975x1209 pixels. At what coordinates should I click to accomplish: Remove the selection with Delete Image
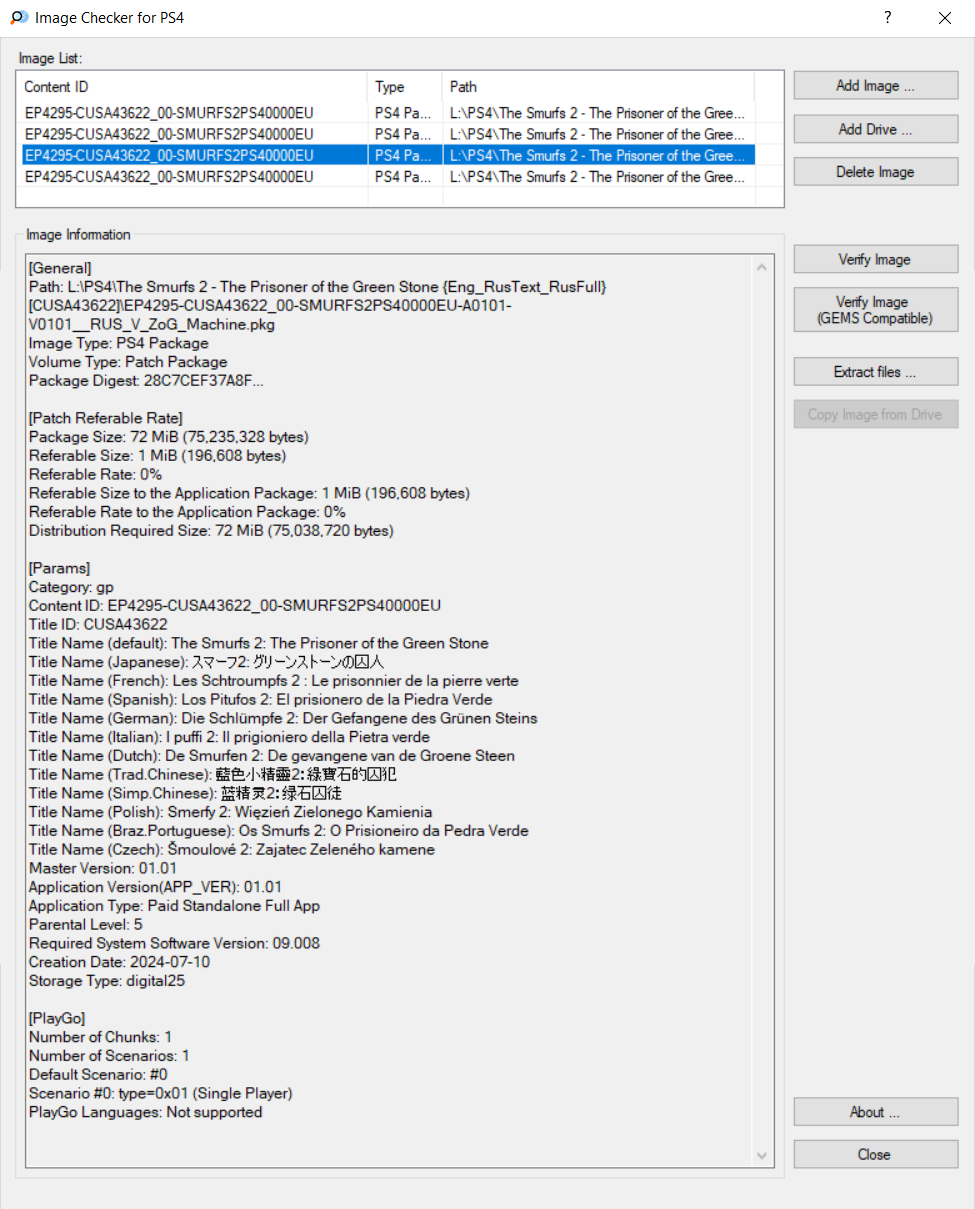point(876,172)
